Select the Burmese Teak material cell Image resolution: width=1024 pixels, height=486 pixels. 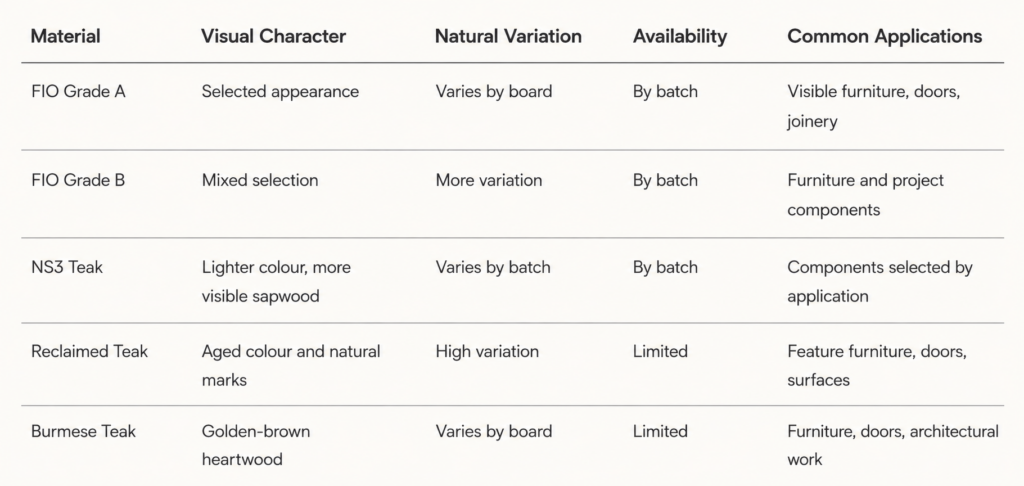click(83, 431)
